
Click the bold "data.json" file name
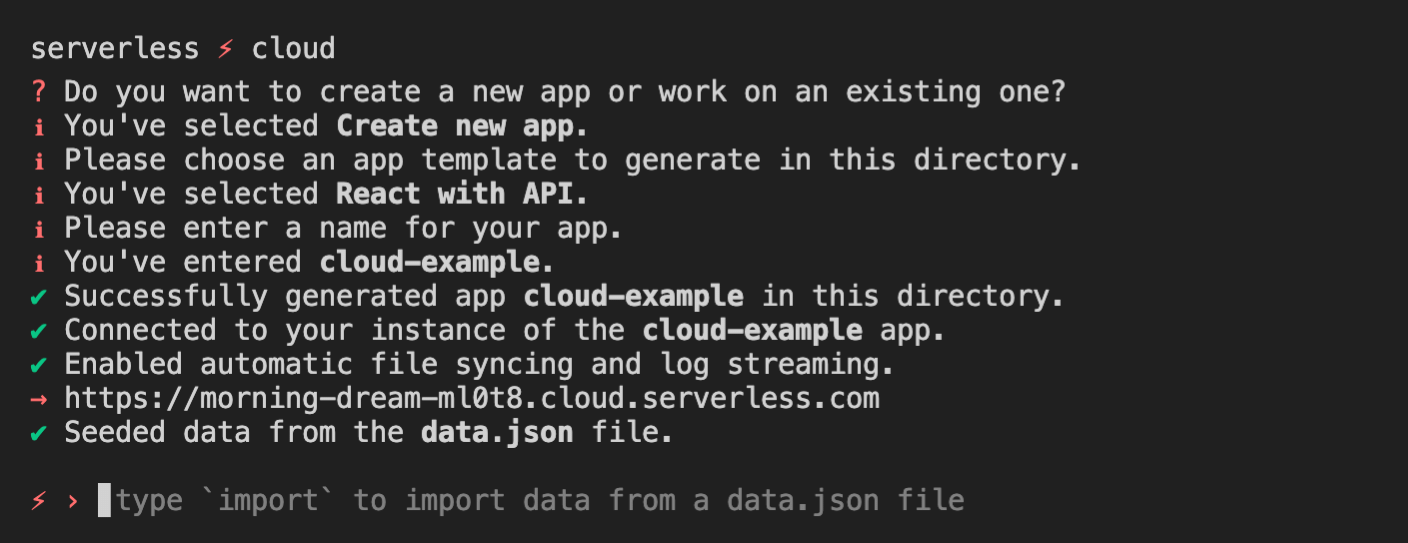pos(496,433)
